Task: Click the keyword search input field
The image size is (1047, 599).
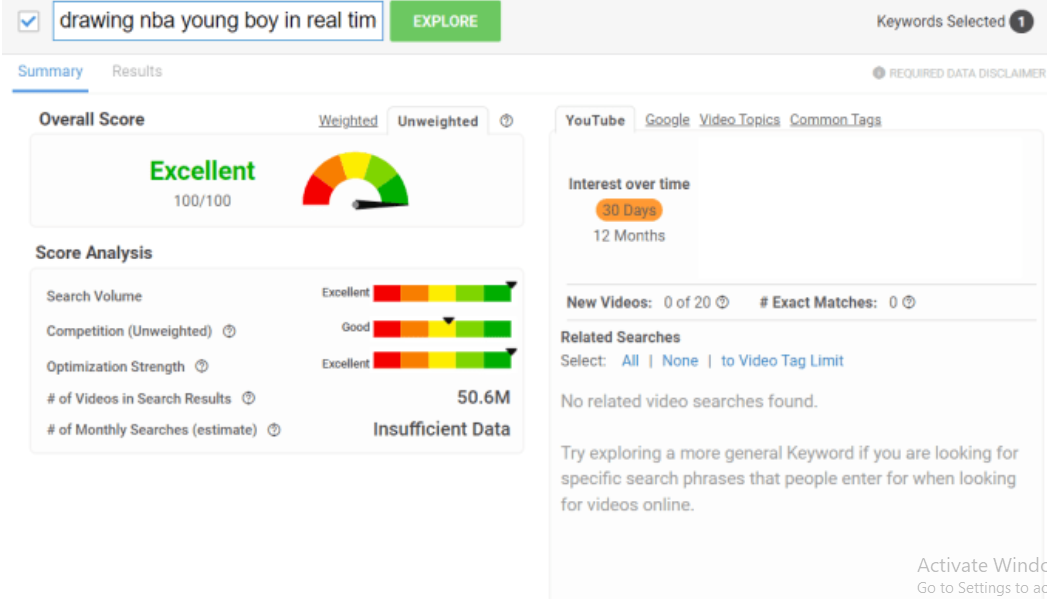Action: click(218, 21)
